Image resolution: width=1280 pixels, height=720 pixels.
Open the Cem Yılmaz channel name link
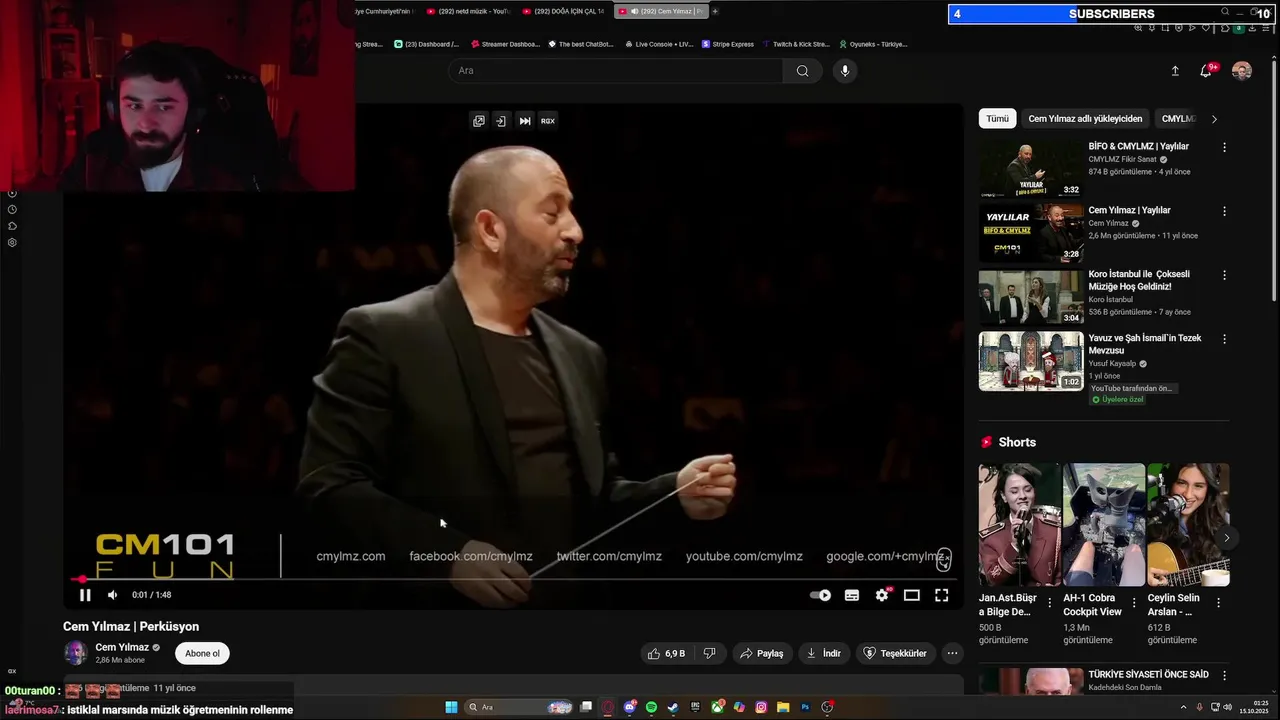(x=122, y=647)
